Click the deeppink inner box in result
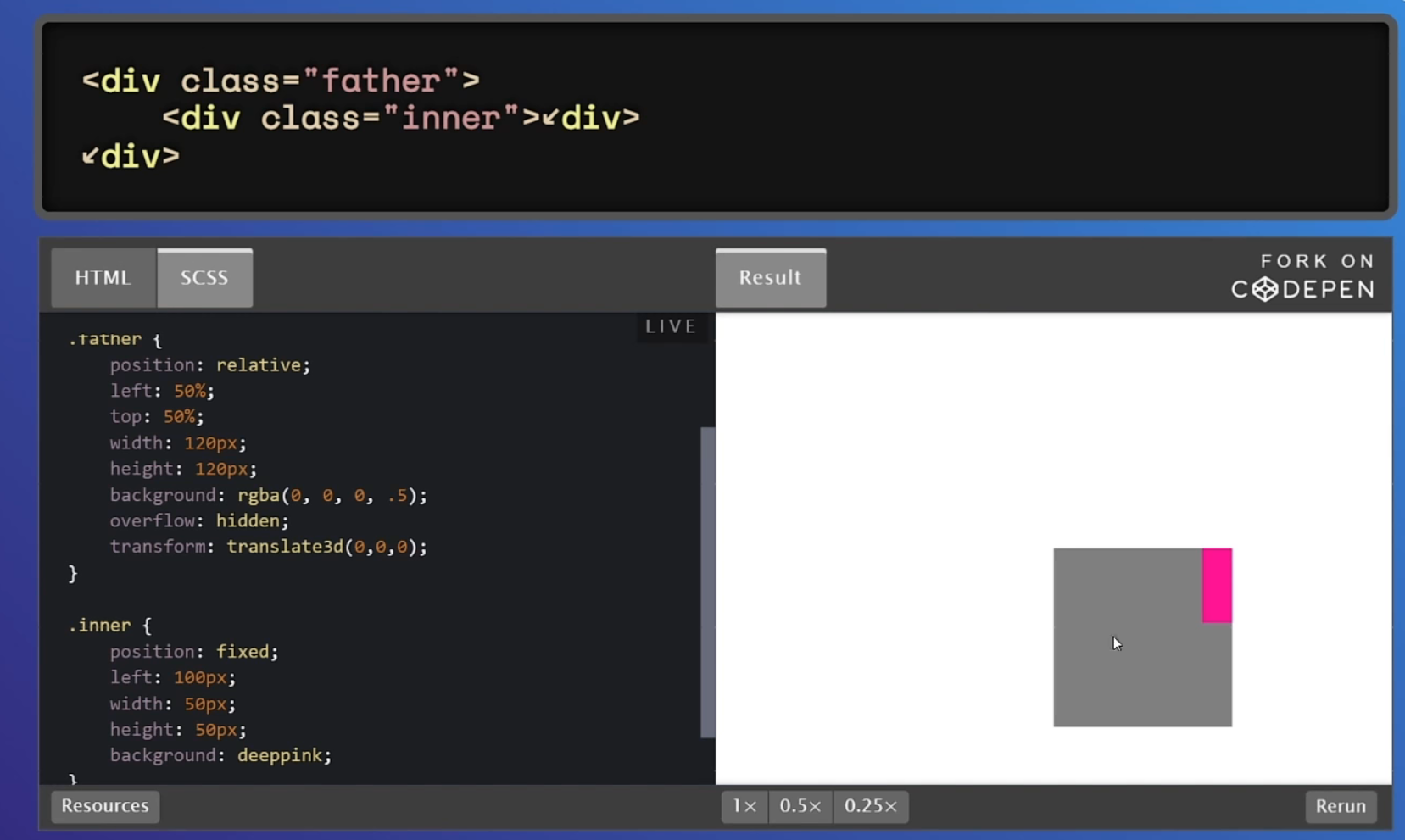 pyautogui.click(x=1217, y=586)
